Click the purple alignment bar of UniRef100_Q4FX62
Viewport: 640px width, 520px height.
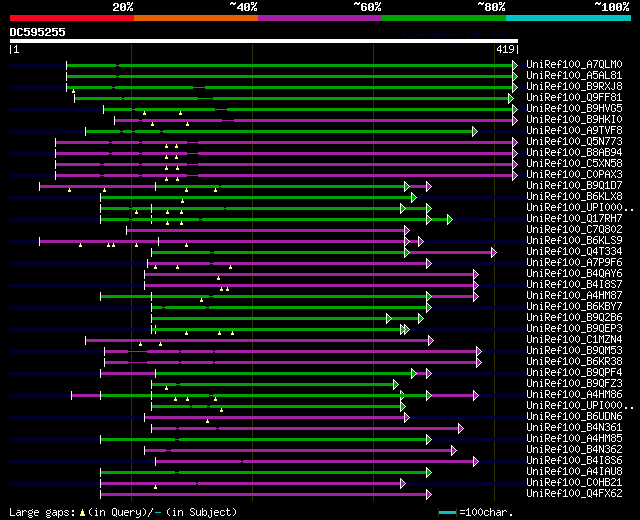pos(264,495)
